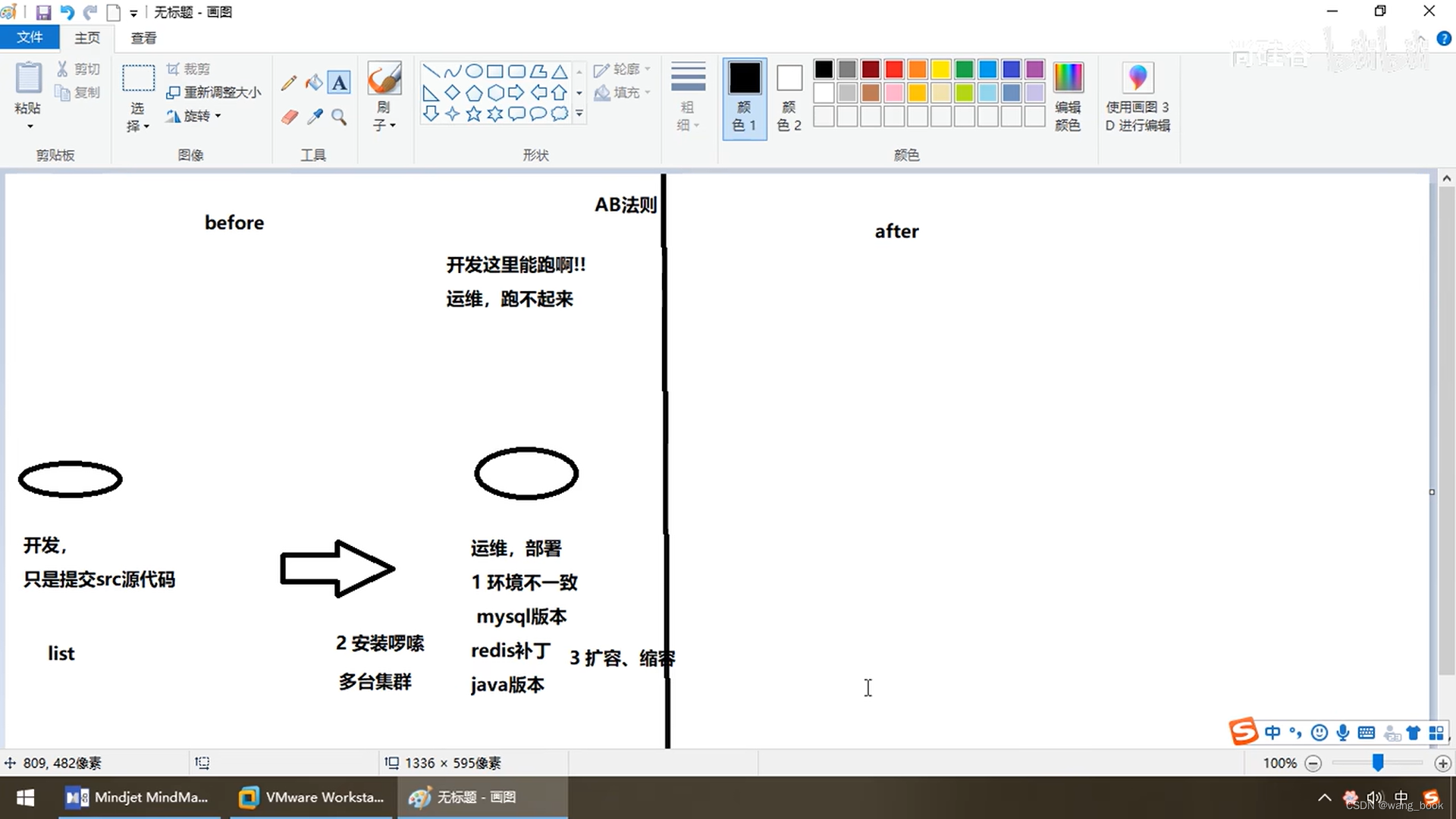Open Mindjet MindManager from taskbar
The image size is (1456, 819).
[140, 798]
